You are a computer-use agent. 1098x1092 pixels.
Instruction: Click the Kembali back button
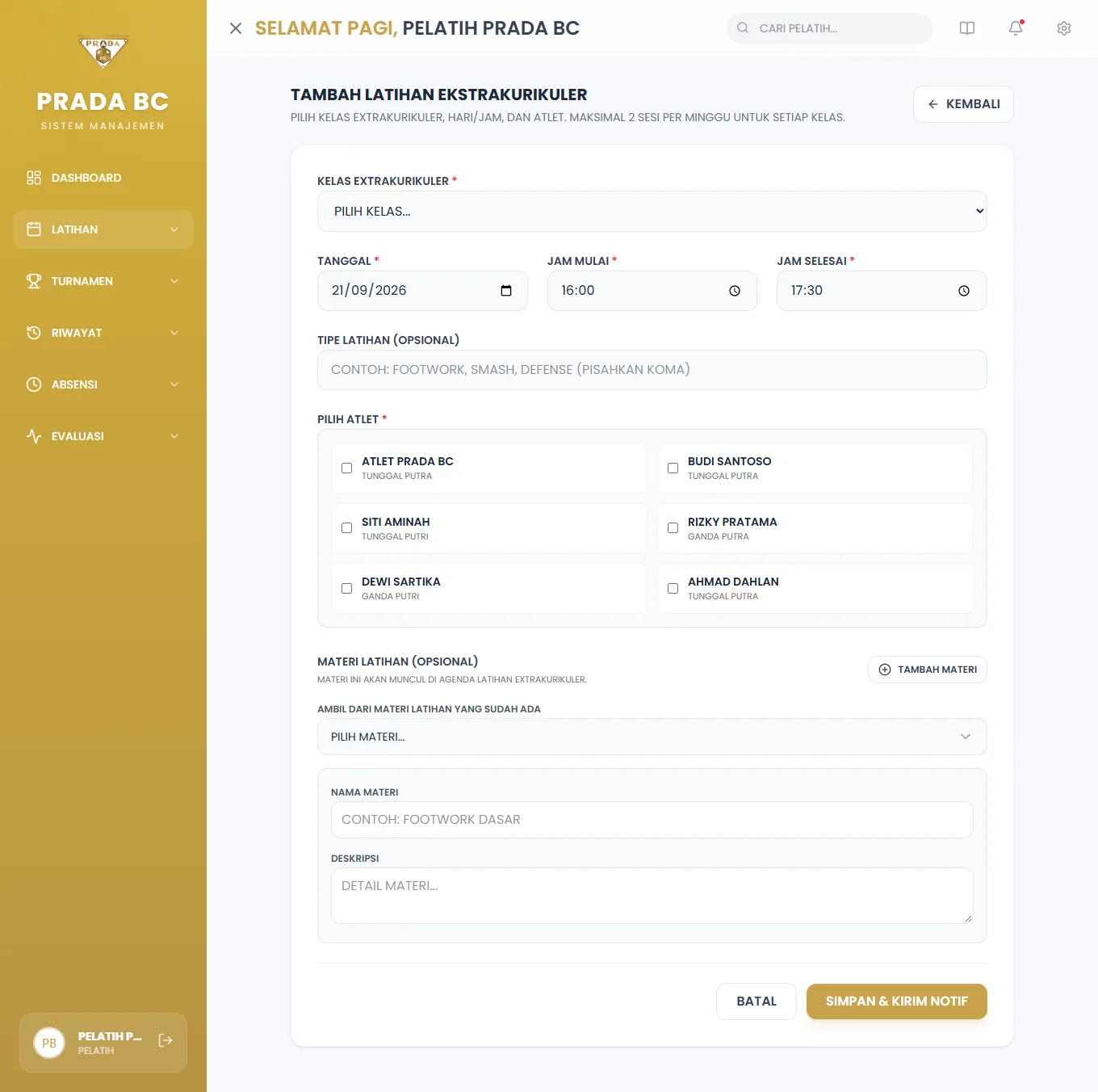pos(963,104)
